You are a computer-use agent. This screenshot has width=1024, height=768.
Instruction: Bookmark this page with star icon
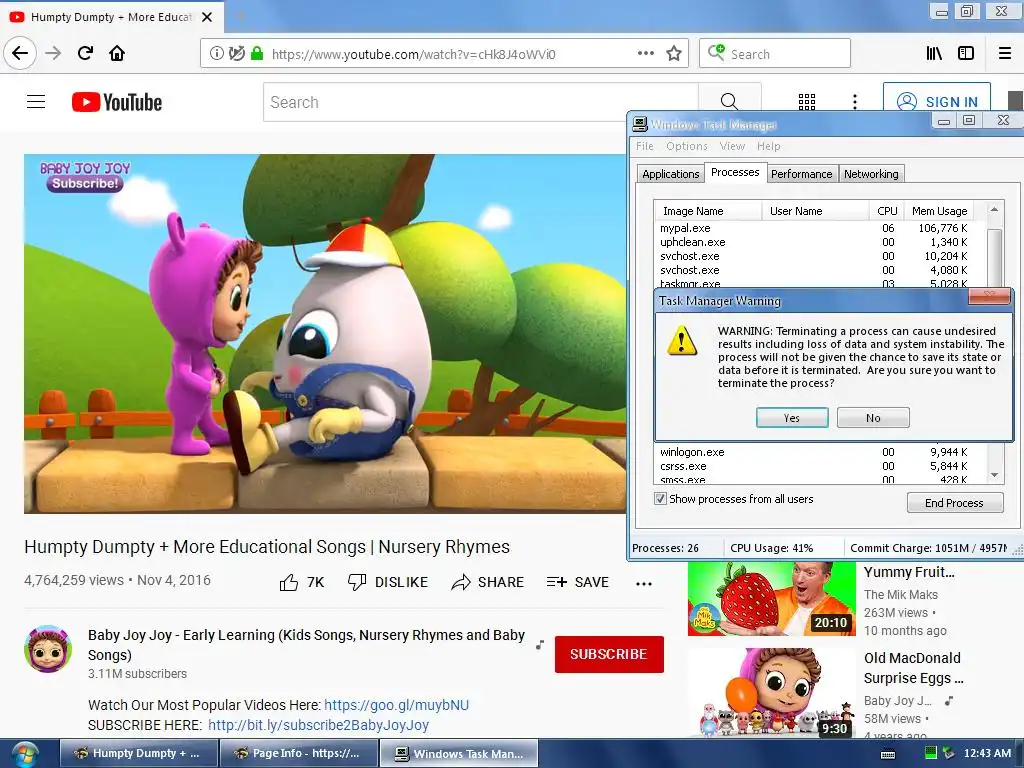click(x=674, y=54)
